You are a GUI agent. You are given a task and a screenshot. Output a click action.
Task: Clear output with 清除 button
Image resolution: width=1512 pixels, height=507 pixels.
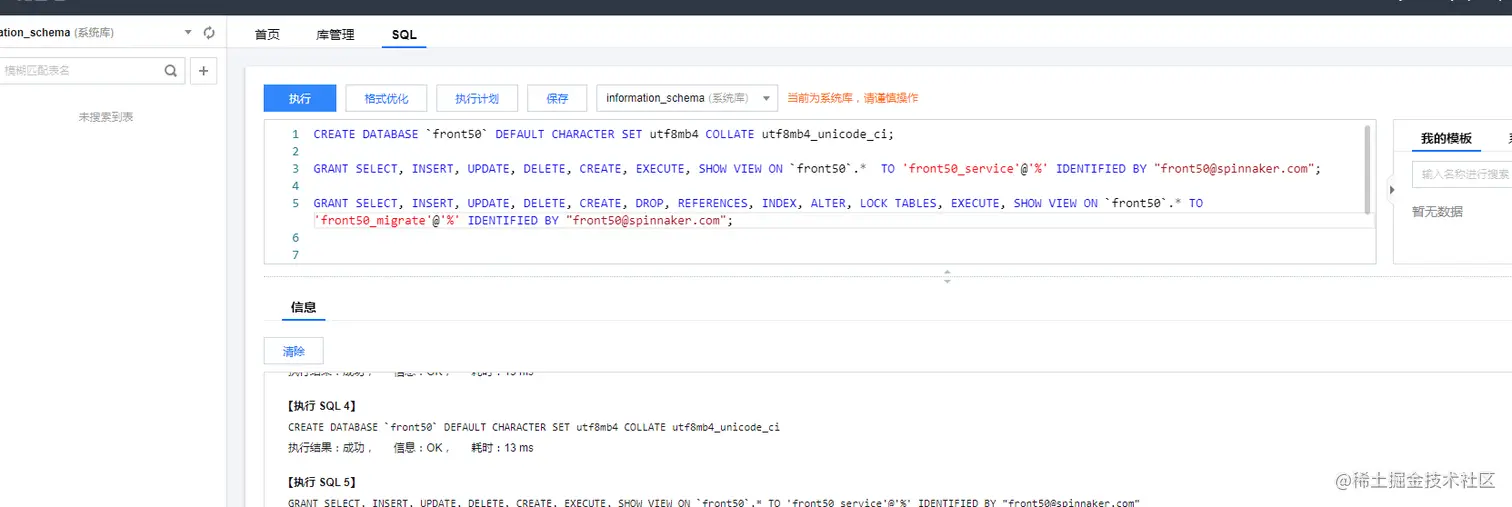(x=294, y=351)
